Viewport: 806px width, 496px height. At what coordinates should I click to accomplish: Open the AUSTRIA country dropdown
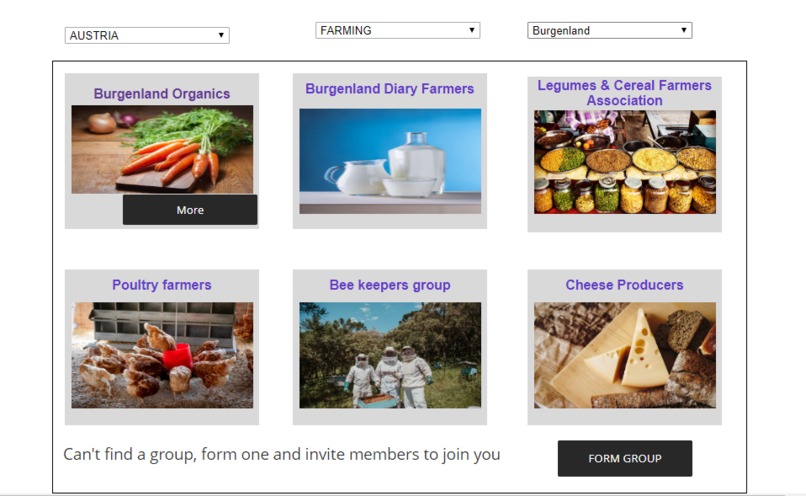(147, 35)
